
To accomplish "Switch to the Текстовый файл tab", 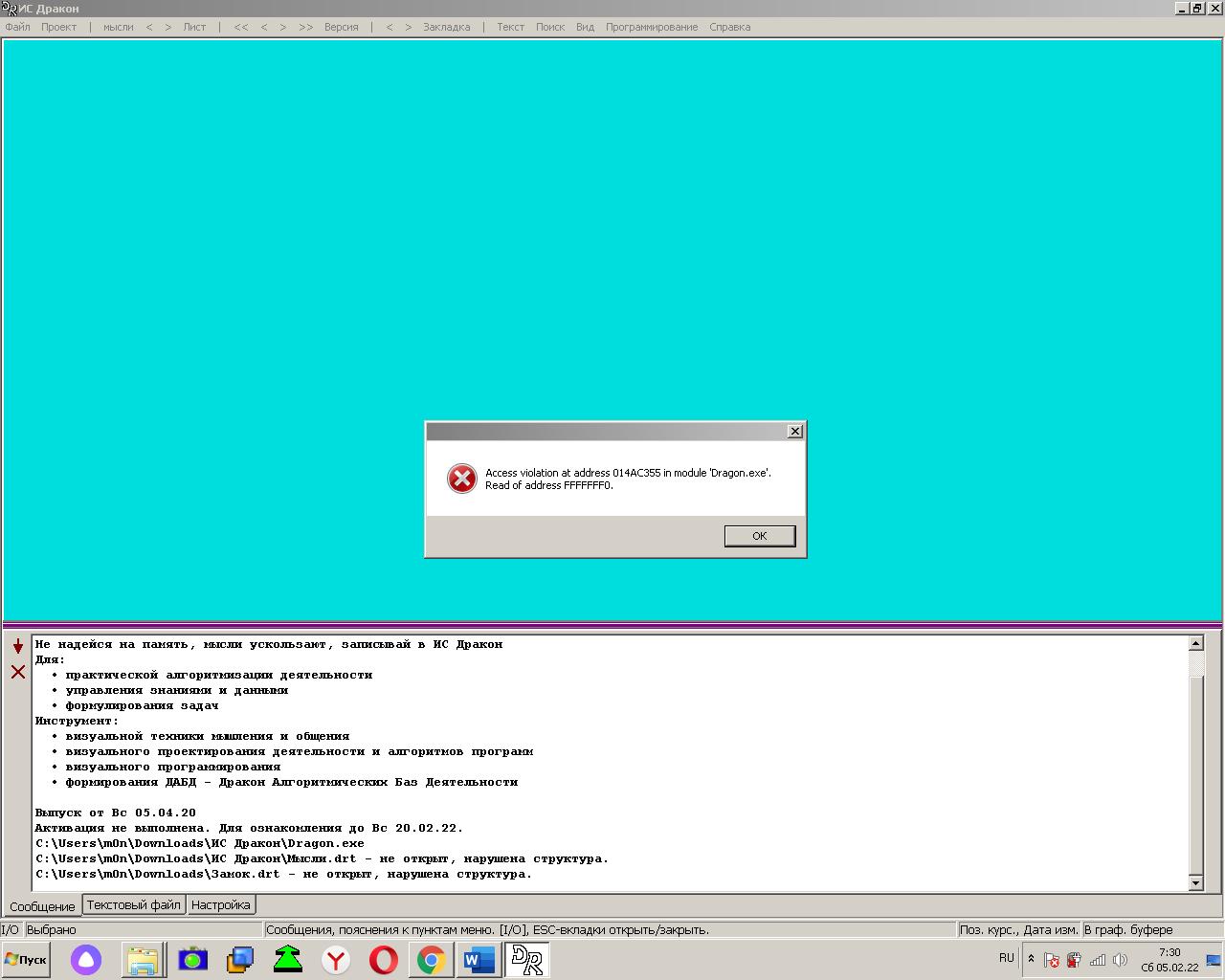I will pyautogui.click(x=133, y=904).
